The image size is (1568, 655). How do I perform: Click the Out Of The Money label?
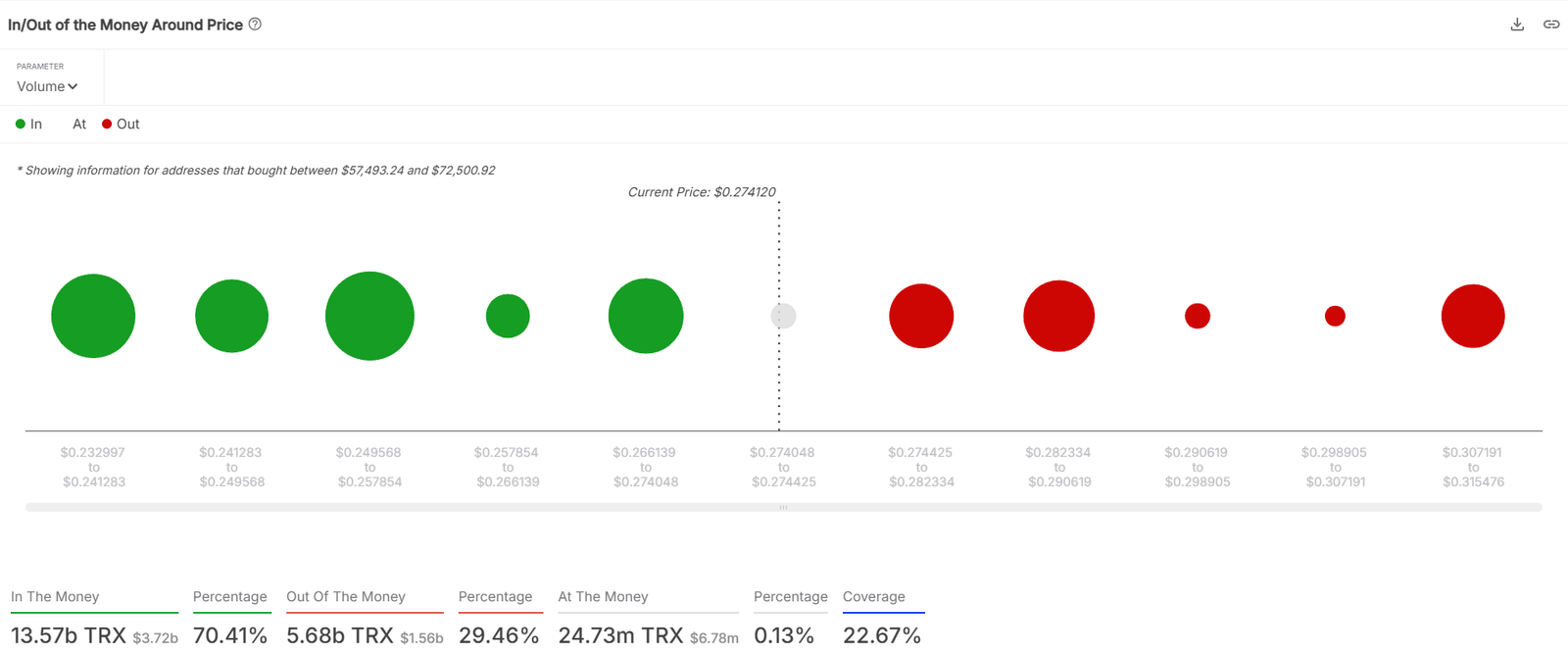pos(346,596)
